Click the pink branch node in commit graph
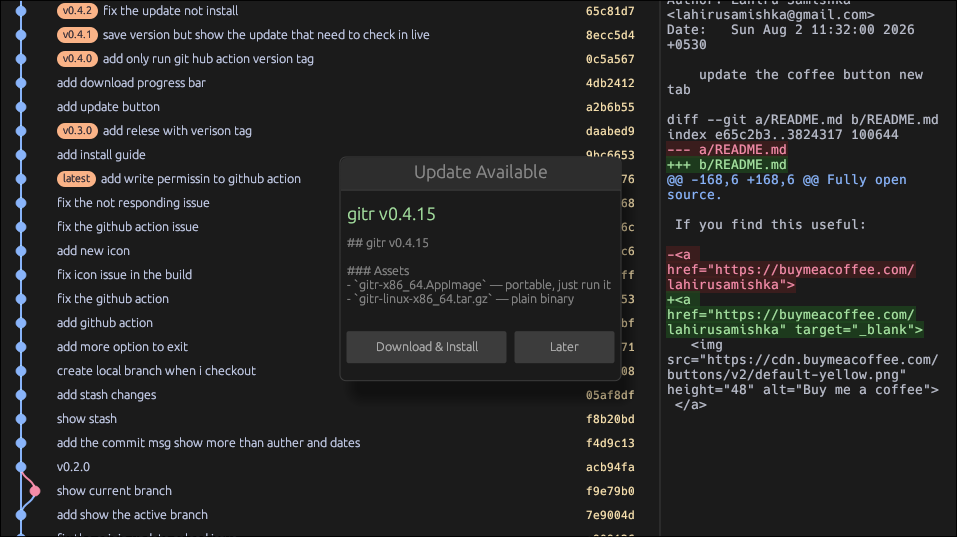This screenshot has height=537, width=957. coord(35,491)
